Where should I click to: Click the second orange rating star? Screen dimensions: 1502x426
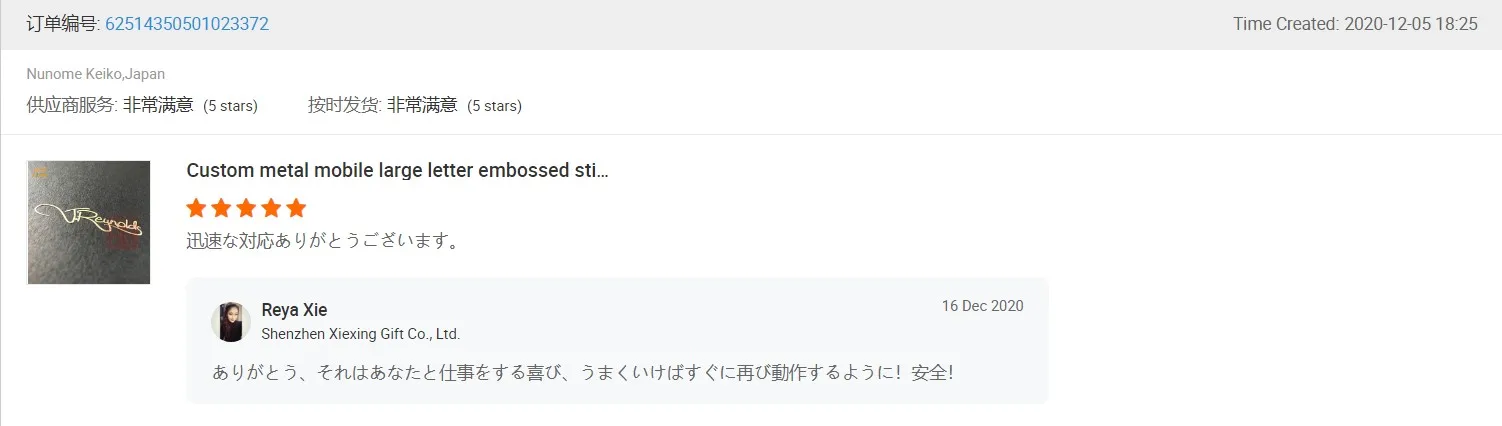pyautogui.click(x=221, y=208)
